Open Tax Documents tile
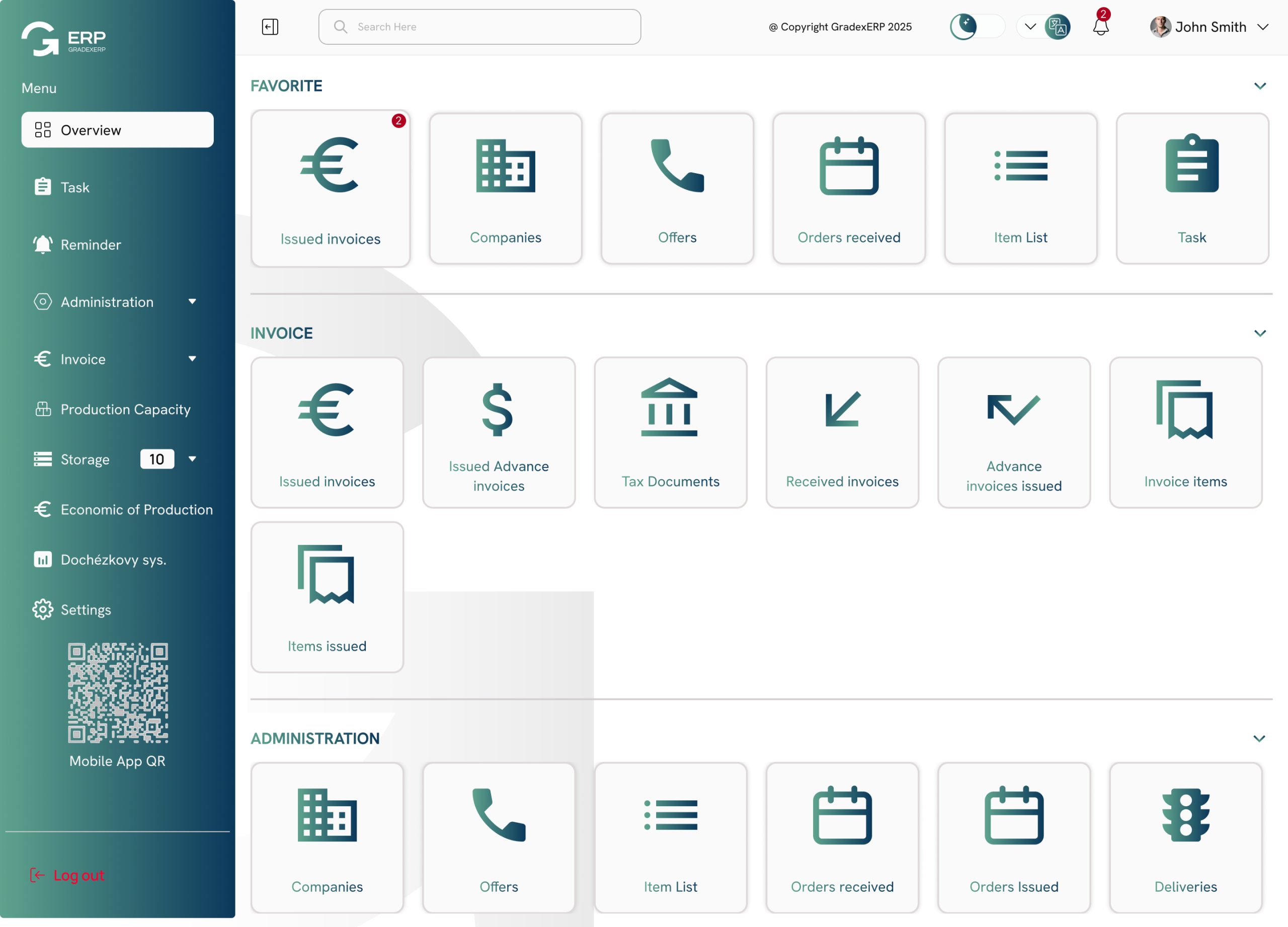This screenshot has width=1288, height=927. [x=670, y=432]
